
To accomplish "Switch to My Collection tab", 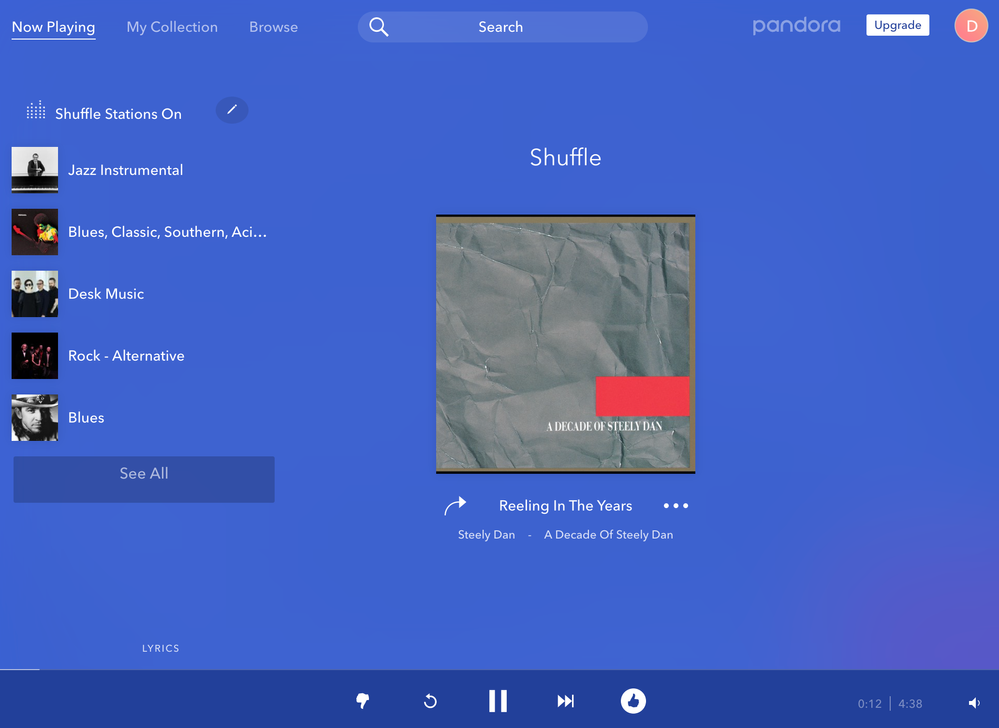I will pyautogui.click(x=172, y=27).
